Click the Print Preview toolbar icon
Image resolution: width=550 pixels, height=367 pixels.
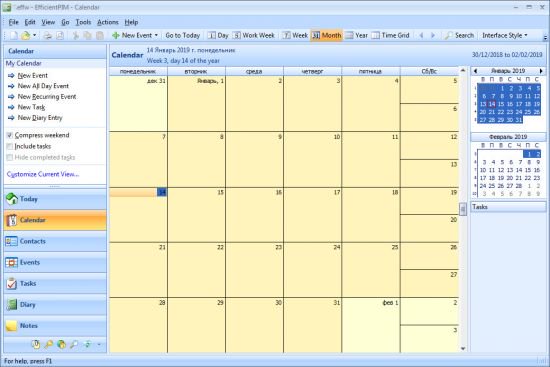(x=60, y=35)
